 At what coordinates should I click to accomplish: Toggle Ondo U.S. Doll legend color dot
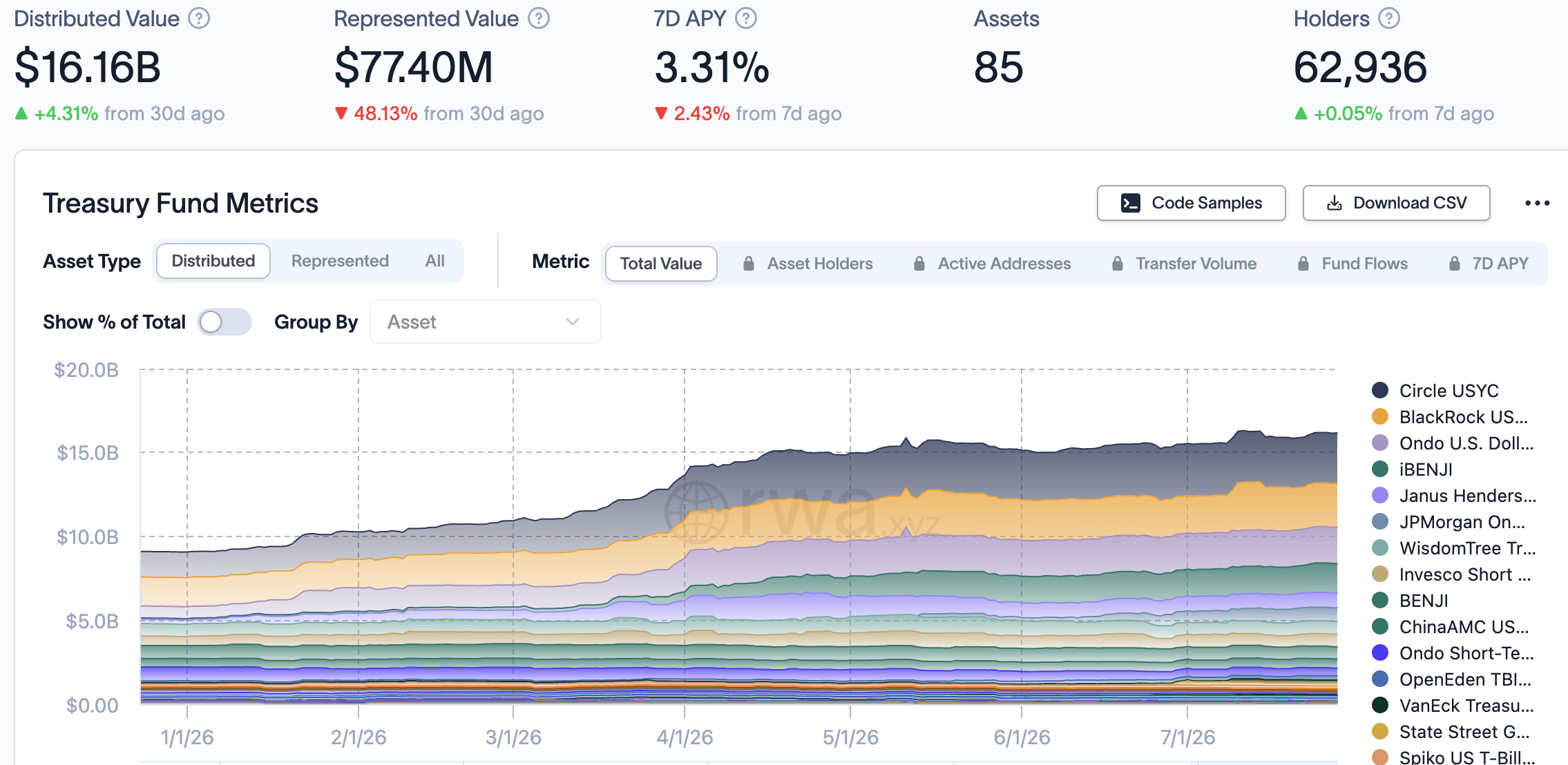1380,443
